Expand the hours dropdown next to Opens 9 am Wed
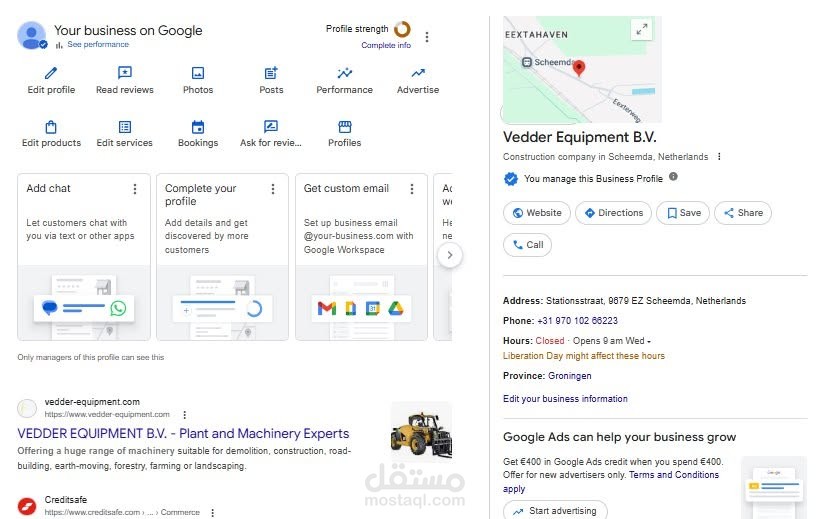 649,341
